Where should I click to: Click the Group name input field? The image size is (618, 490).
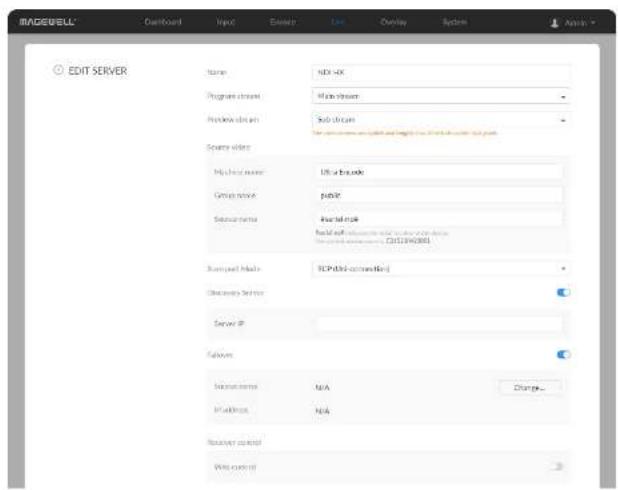pyautogui.click(x=438, y=196)
